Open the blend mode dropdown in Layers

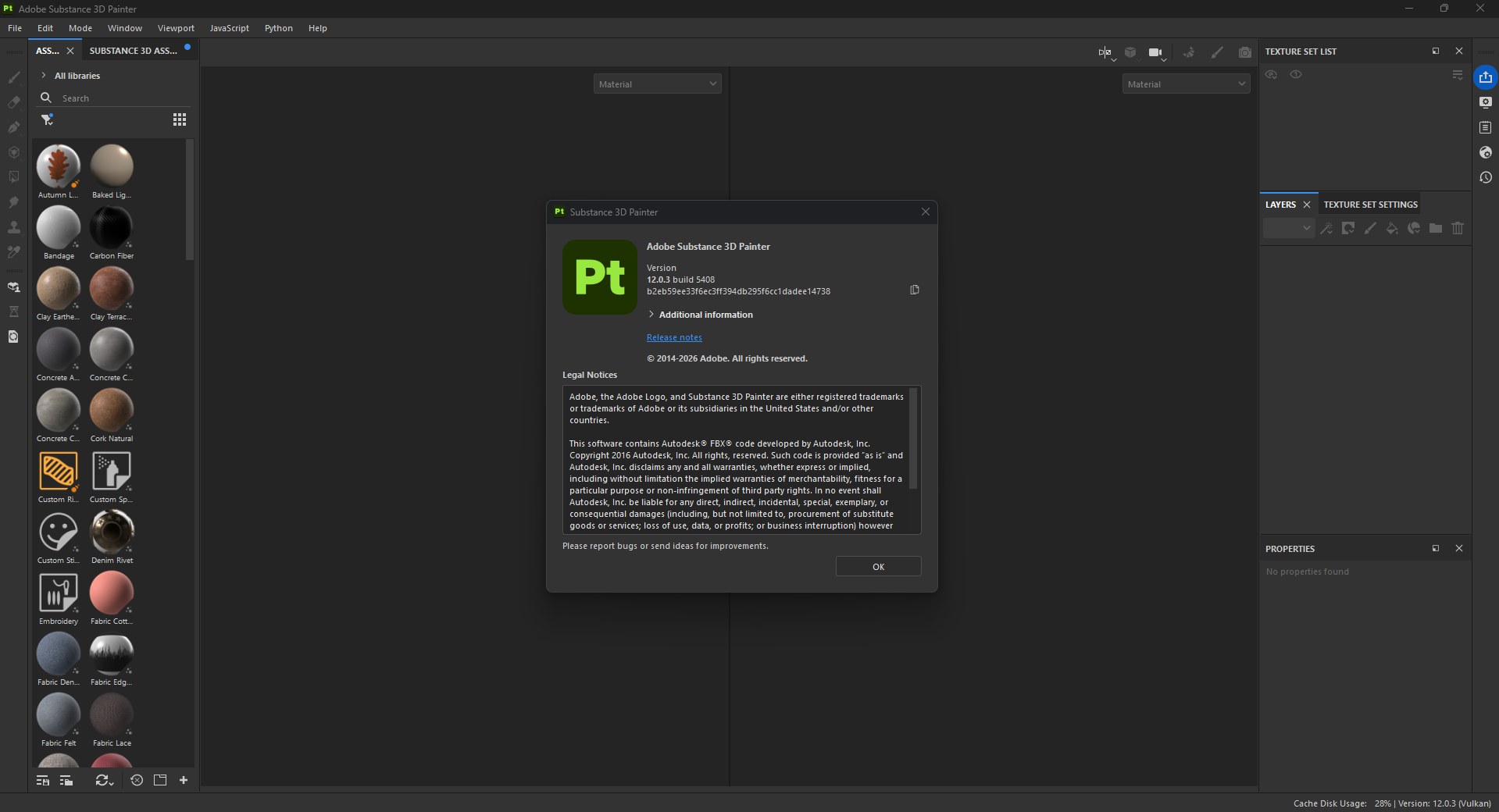pos(1289,228)
